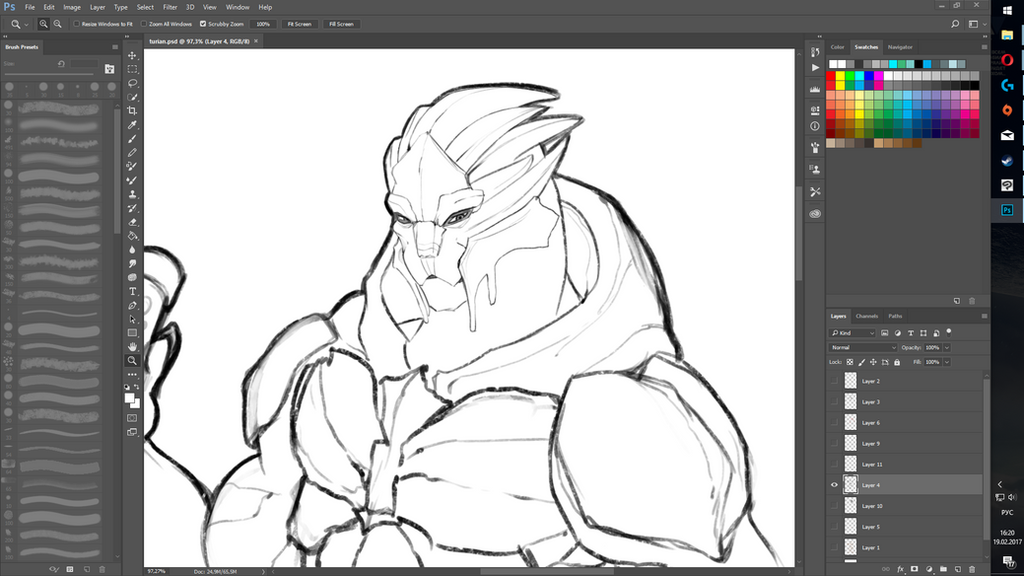Select the Zoom tool in the toolbox

[132, 360]
